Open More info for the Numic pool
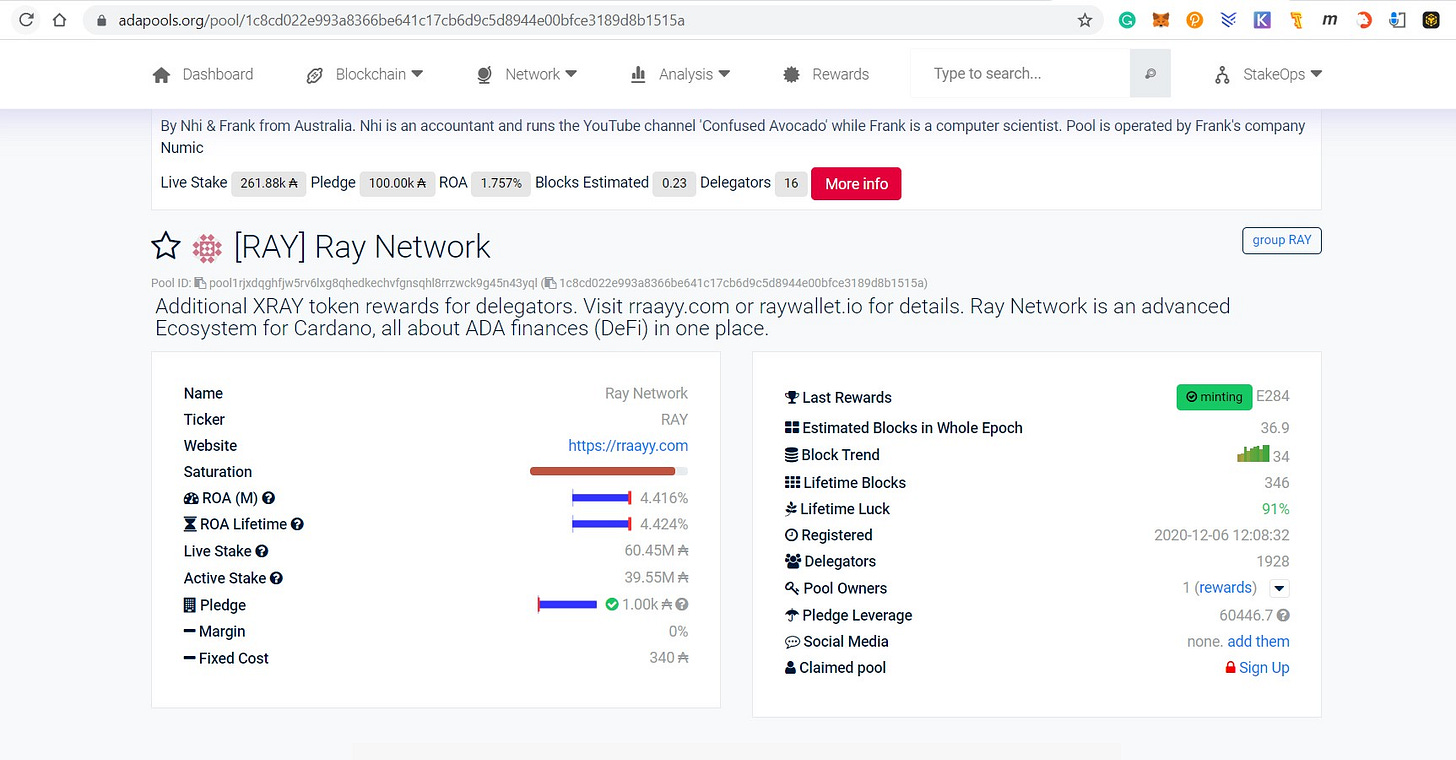Viewport: 1456px width, 760px height. (x=856, y=183)
